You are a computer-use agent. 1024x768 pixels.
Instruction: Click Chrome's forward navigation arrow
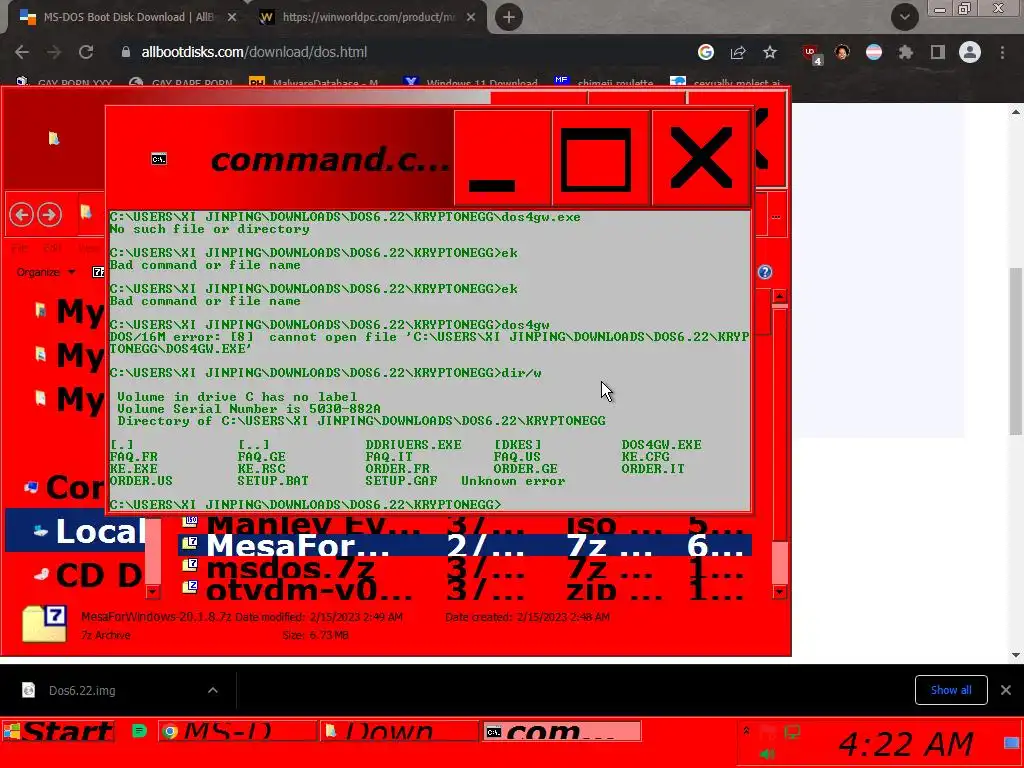pyautogui.click(x=54, y=52)
